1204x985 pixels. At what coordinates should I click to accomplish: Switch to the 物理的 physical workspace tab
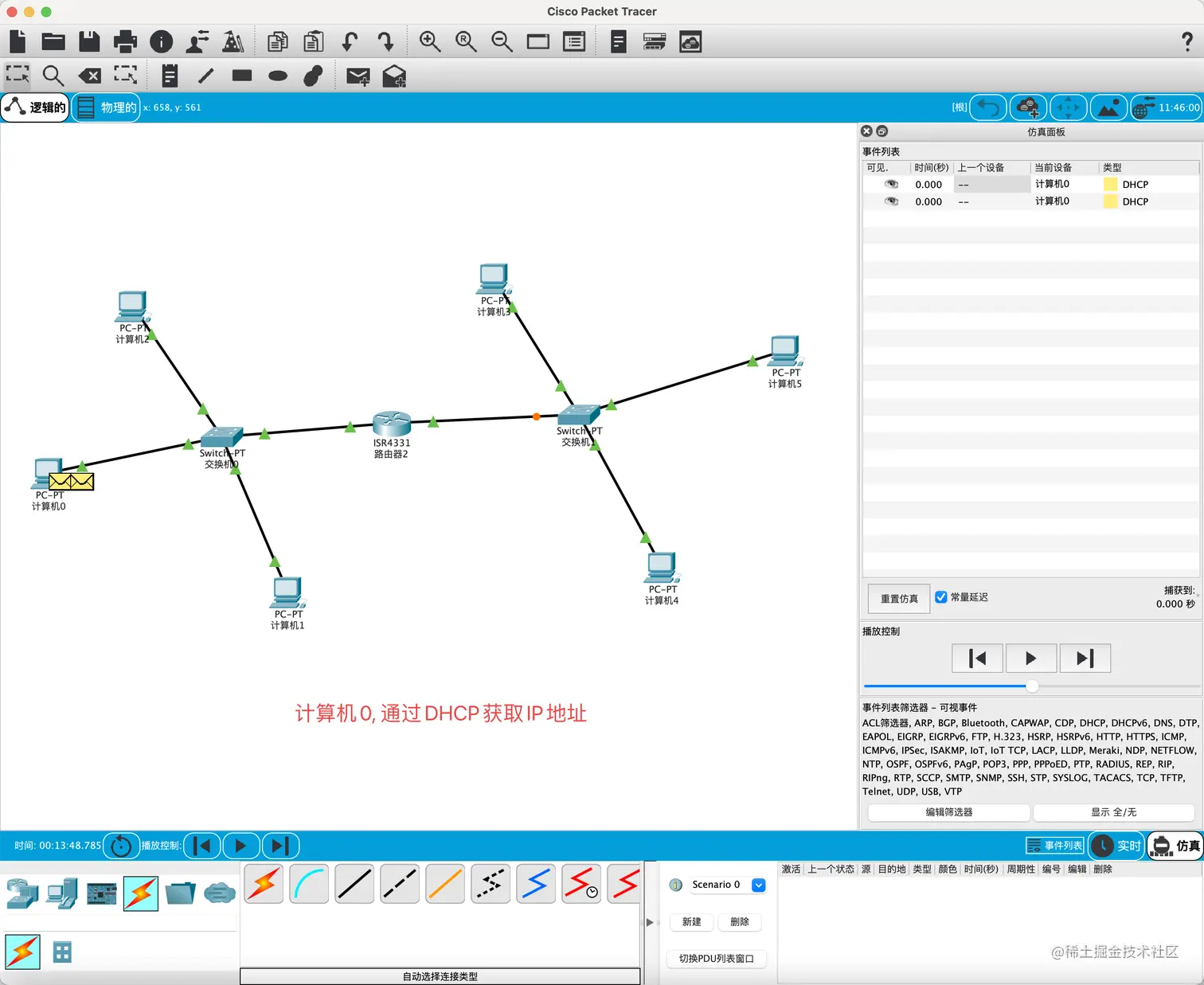[x=106, y=107]
